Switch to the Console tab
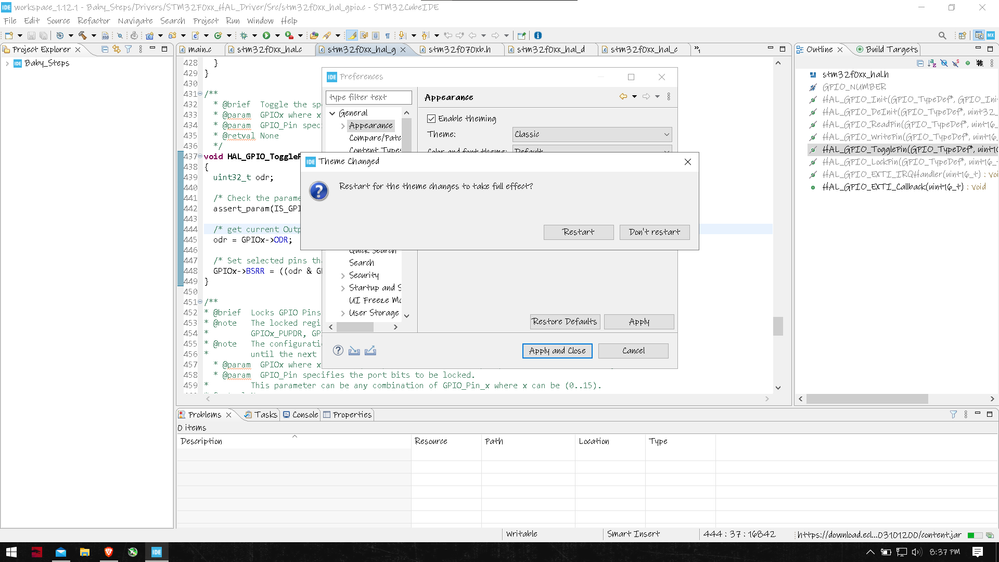 click(x=300, y=414)
